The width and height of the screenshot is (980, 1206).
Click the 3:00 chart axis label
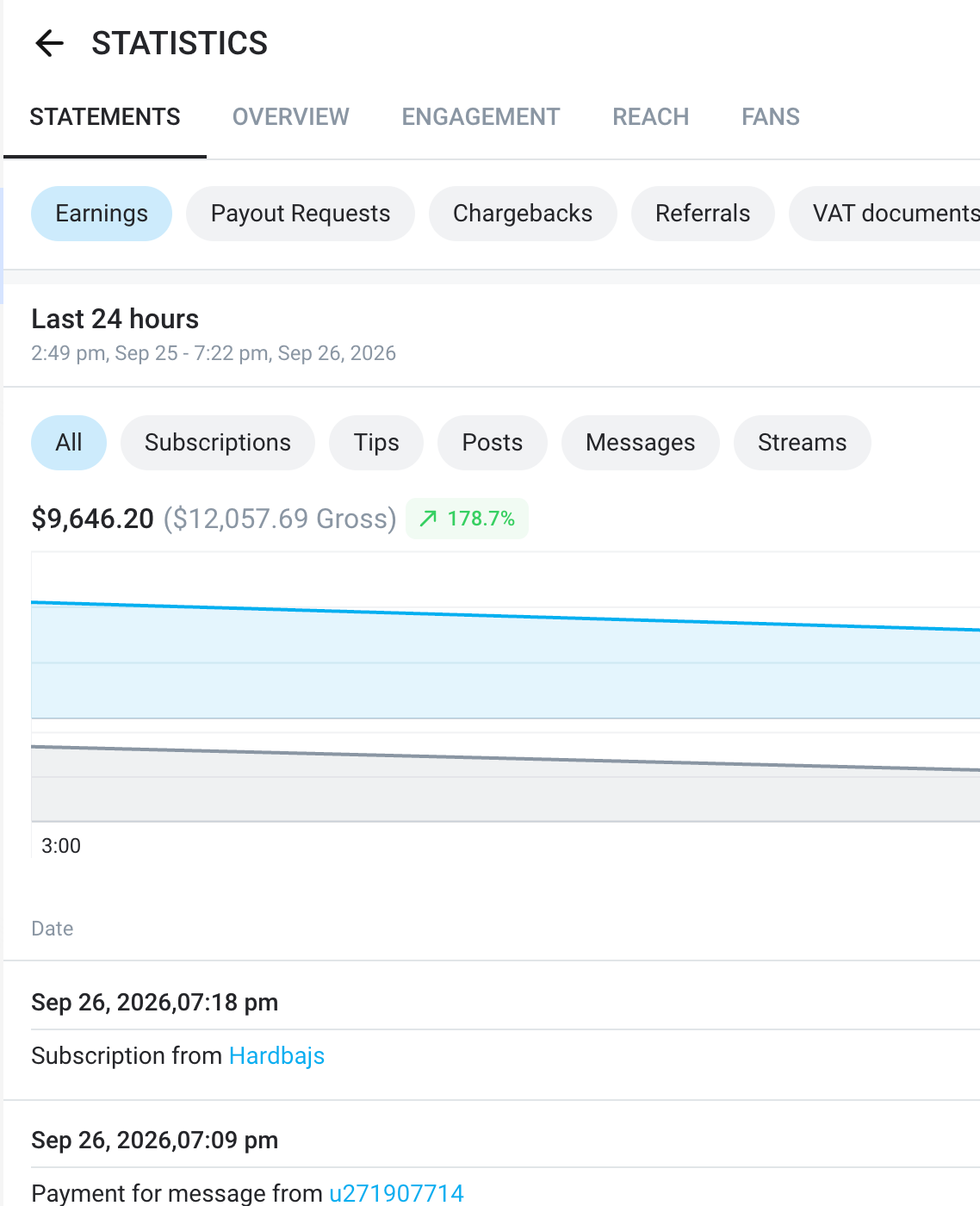(61, 846)
